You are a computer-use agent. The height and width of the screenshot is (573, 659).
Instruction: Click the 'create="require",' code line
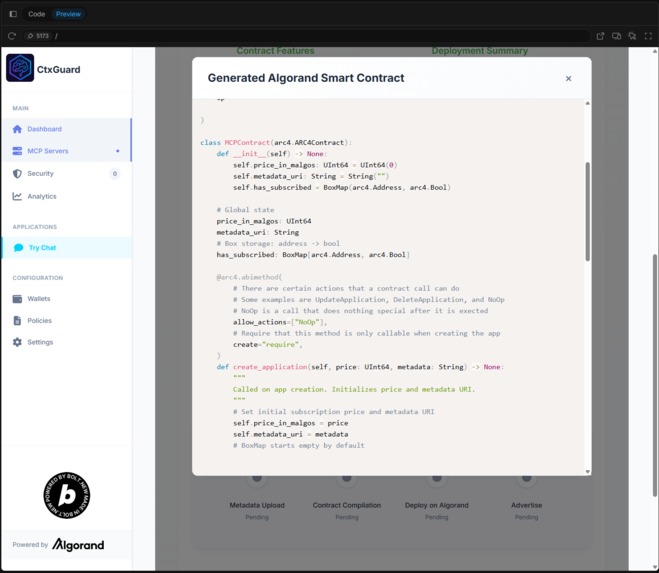tap(268, 344)
